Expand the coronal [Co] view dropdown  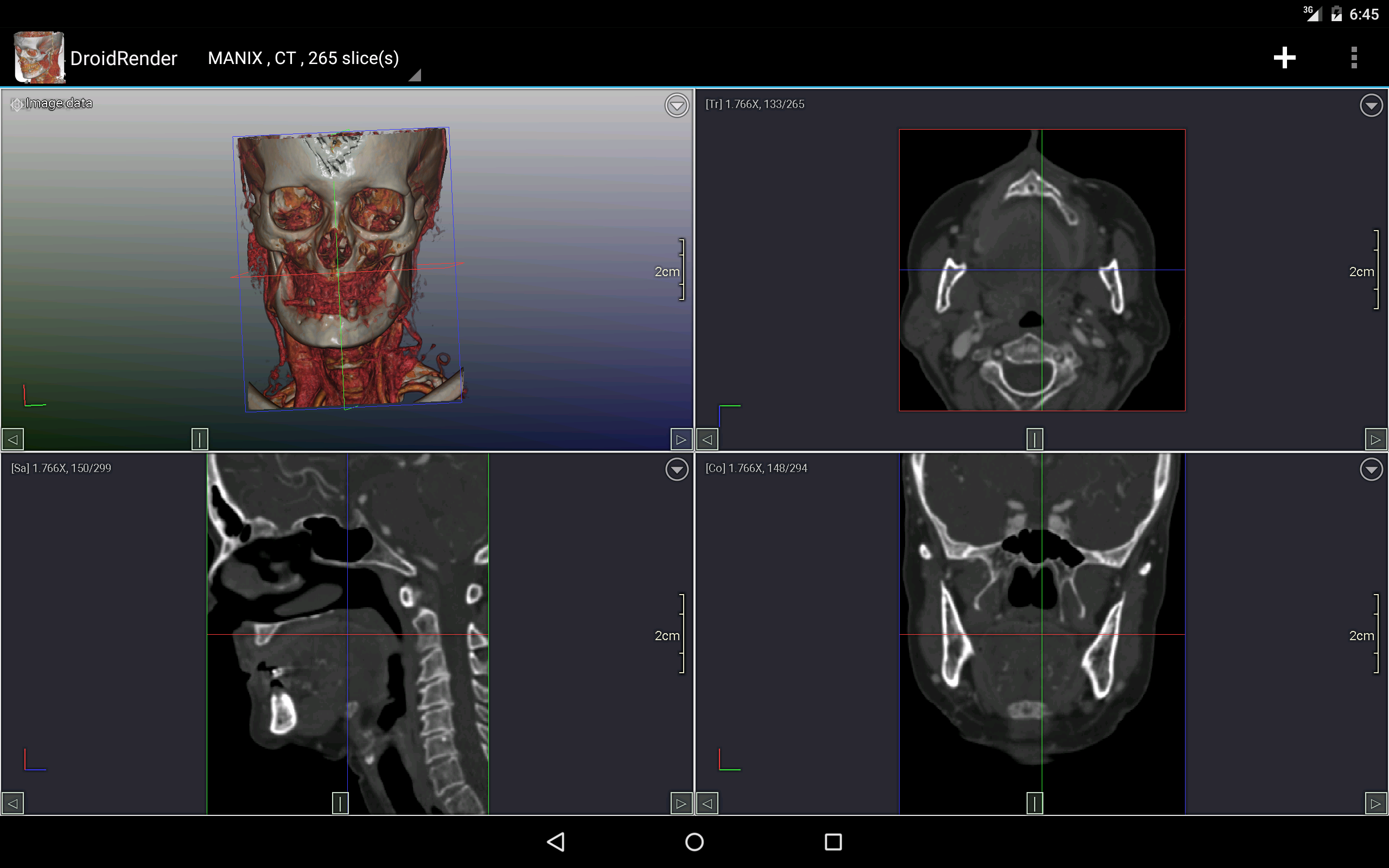pos(1371,470)
